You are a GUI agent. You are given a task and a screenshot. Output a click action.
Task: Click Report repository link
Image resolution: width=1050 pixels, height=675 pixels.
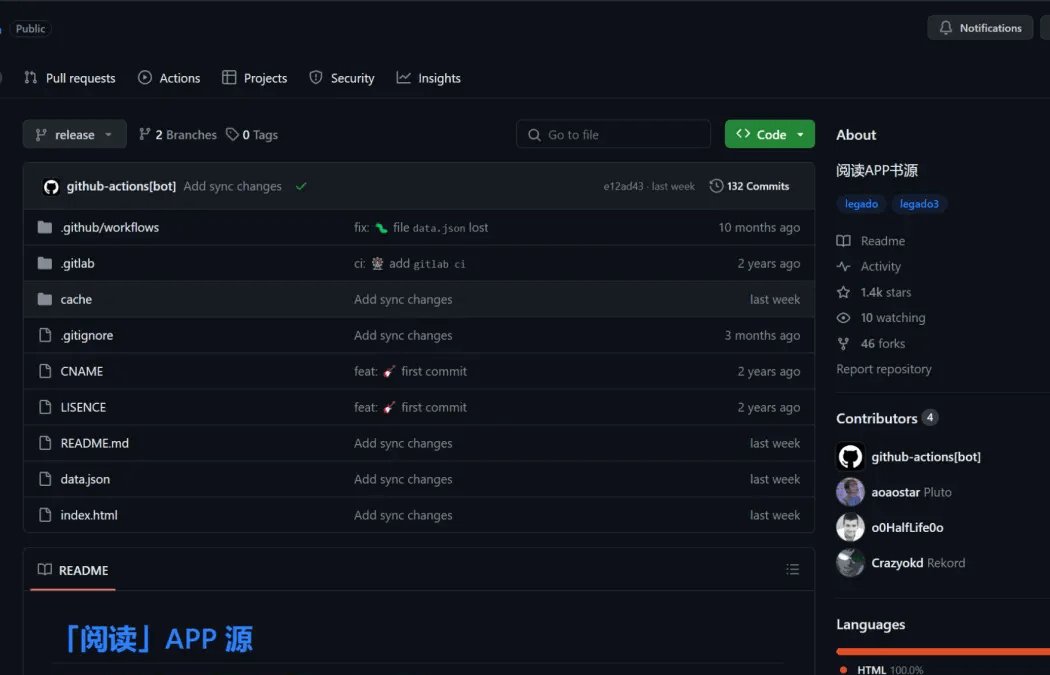(x=884, y=369)
